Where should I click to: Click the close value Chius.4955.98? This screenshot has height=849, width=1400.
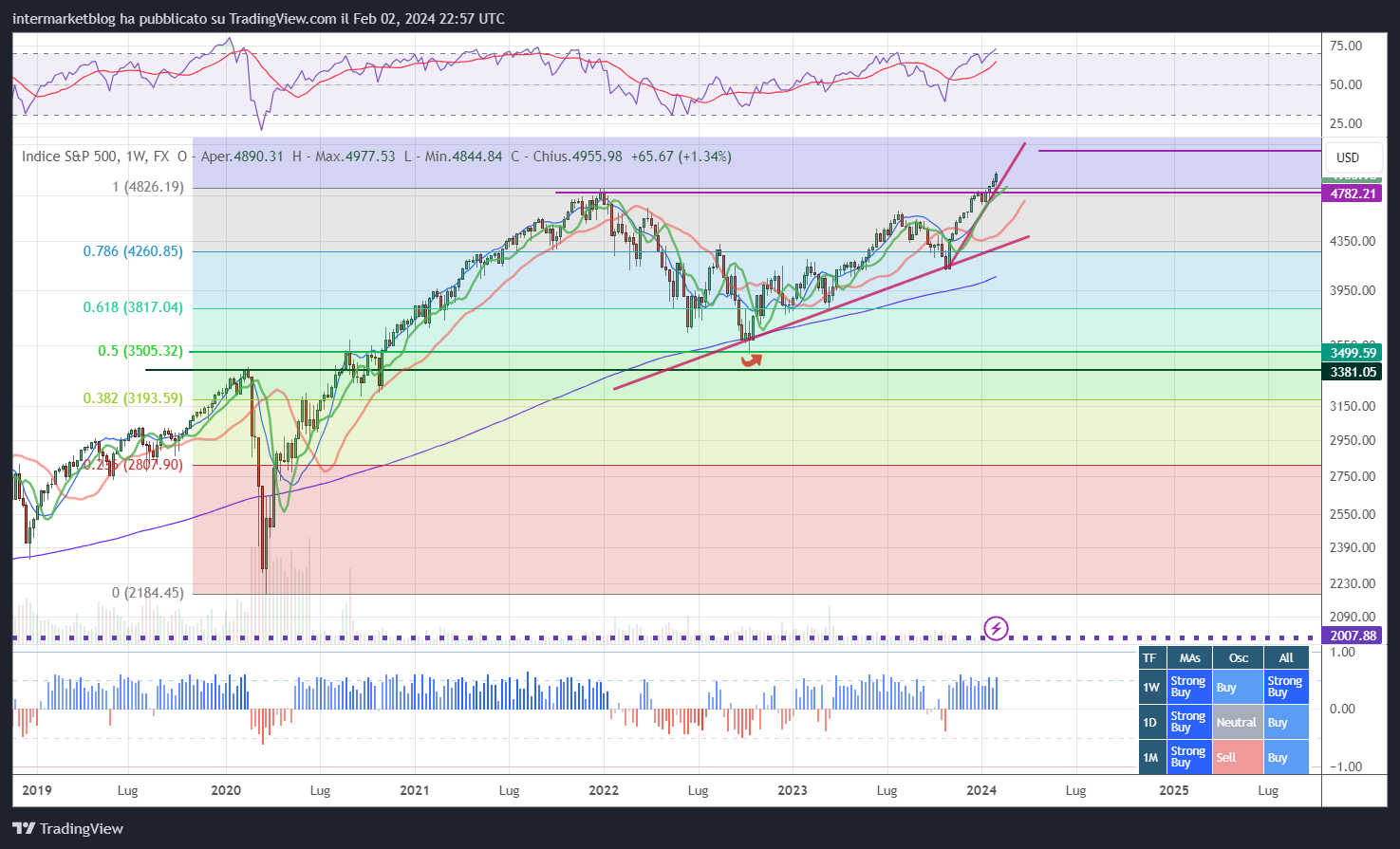tap(577, 157)
